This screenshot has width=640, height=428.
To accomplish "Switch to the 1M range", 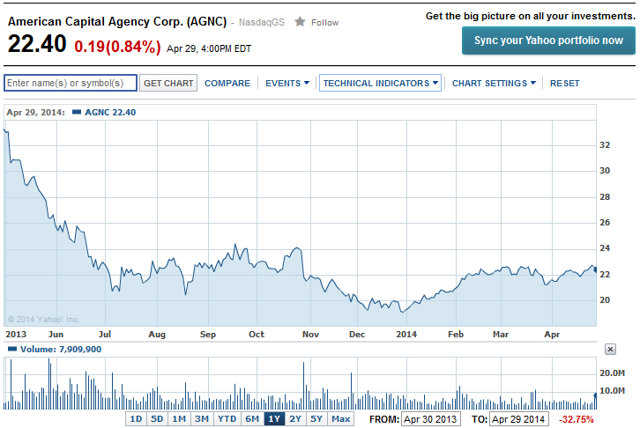I will click(x=179, y=419).
